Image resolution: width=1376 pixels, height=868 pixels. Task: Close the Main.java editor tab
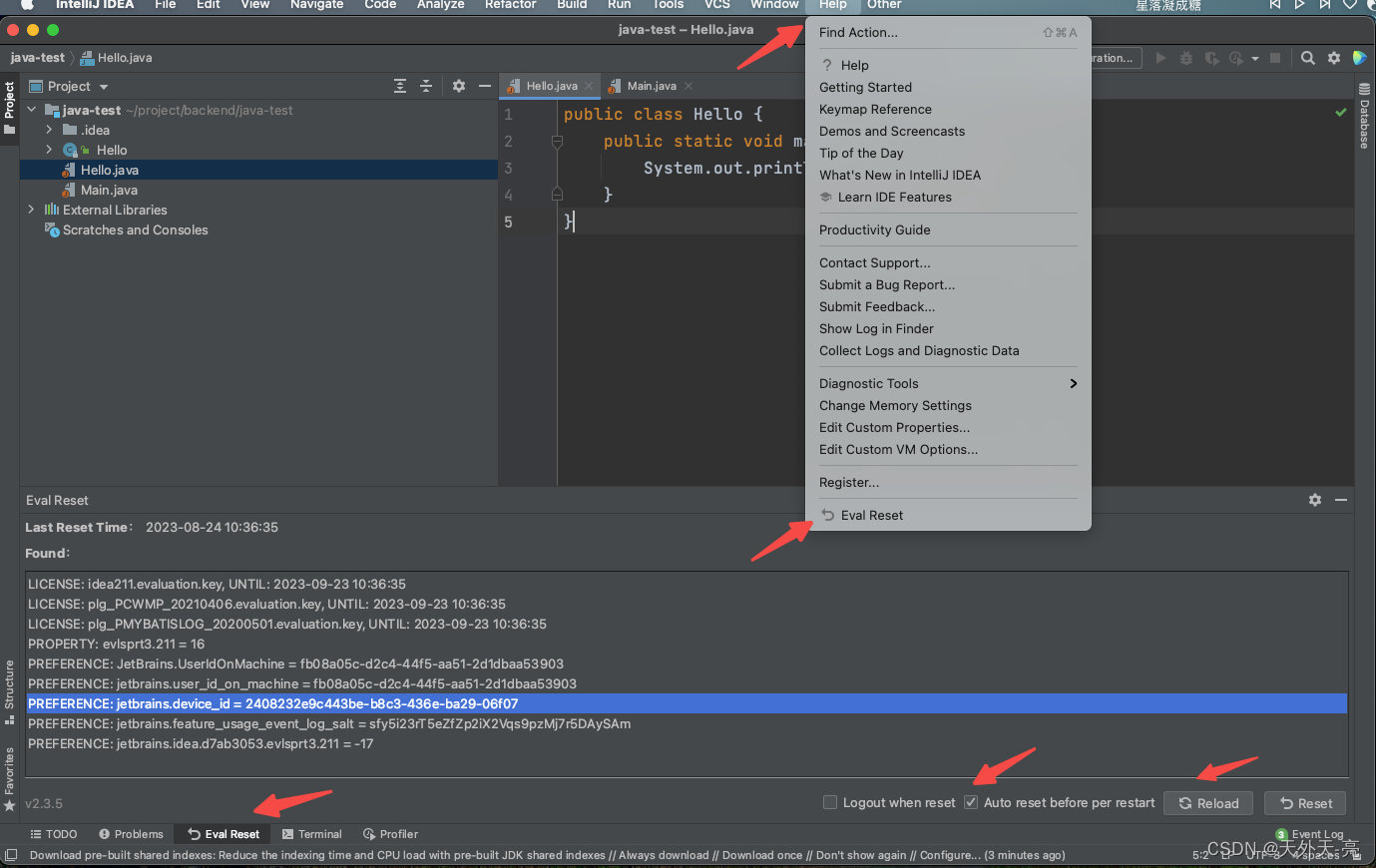[x=688, y=86]
